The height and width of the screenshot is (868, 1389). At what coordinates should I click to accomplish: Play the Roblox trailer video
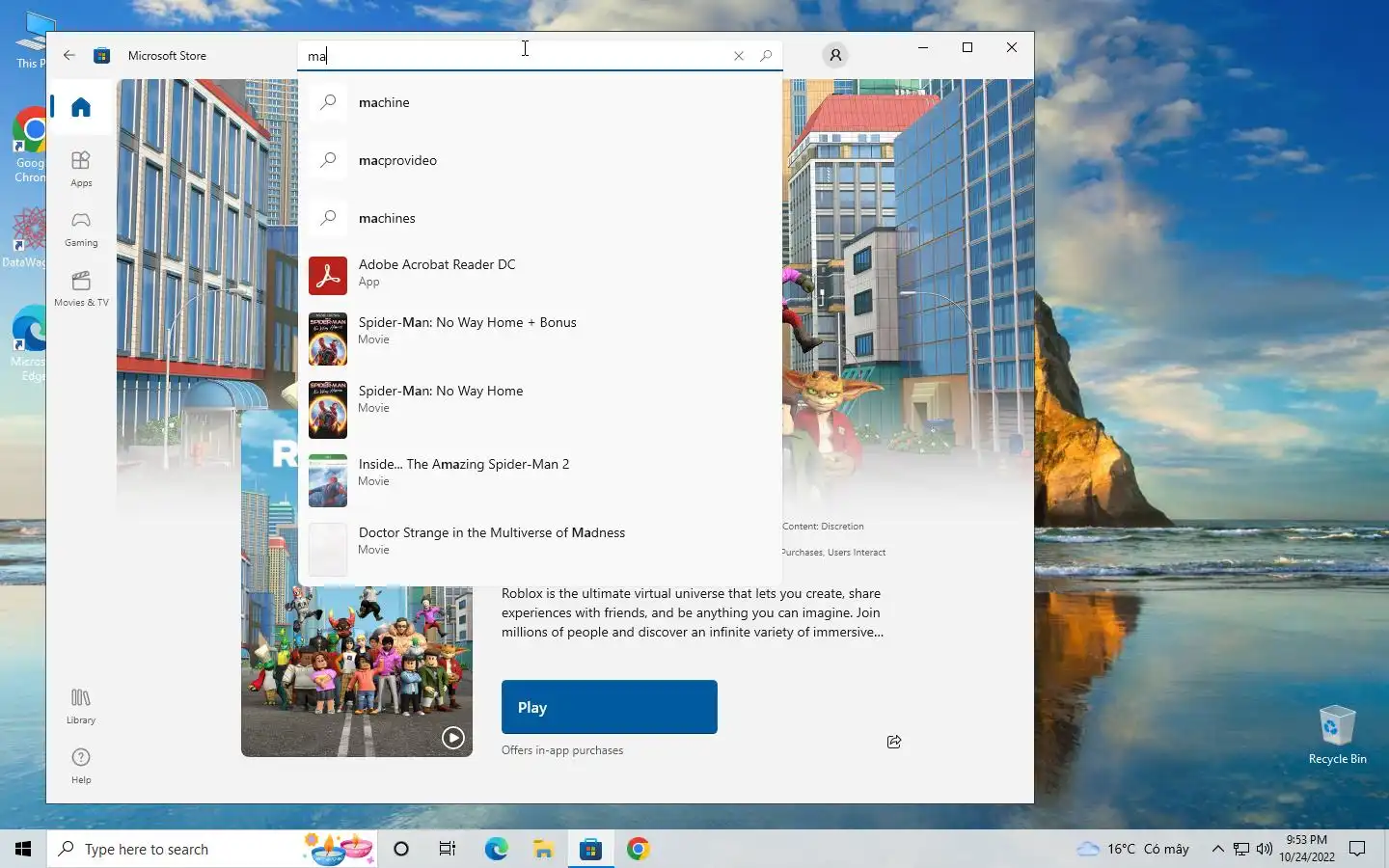452,738
